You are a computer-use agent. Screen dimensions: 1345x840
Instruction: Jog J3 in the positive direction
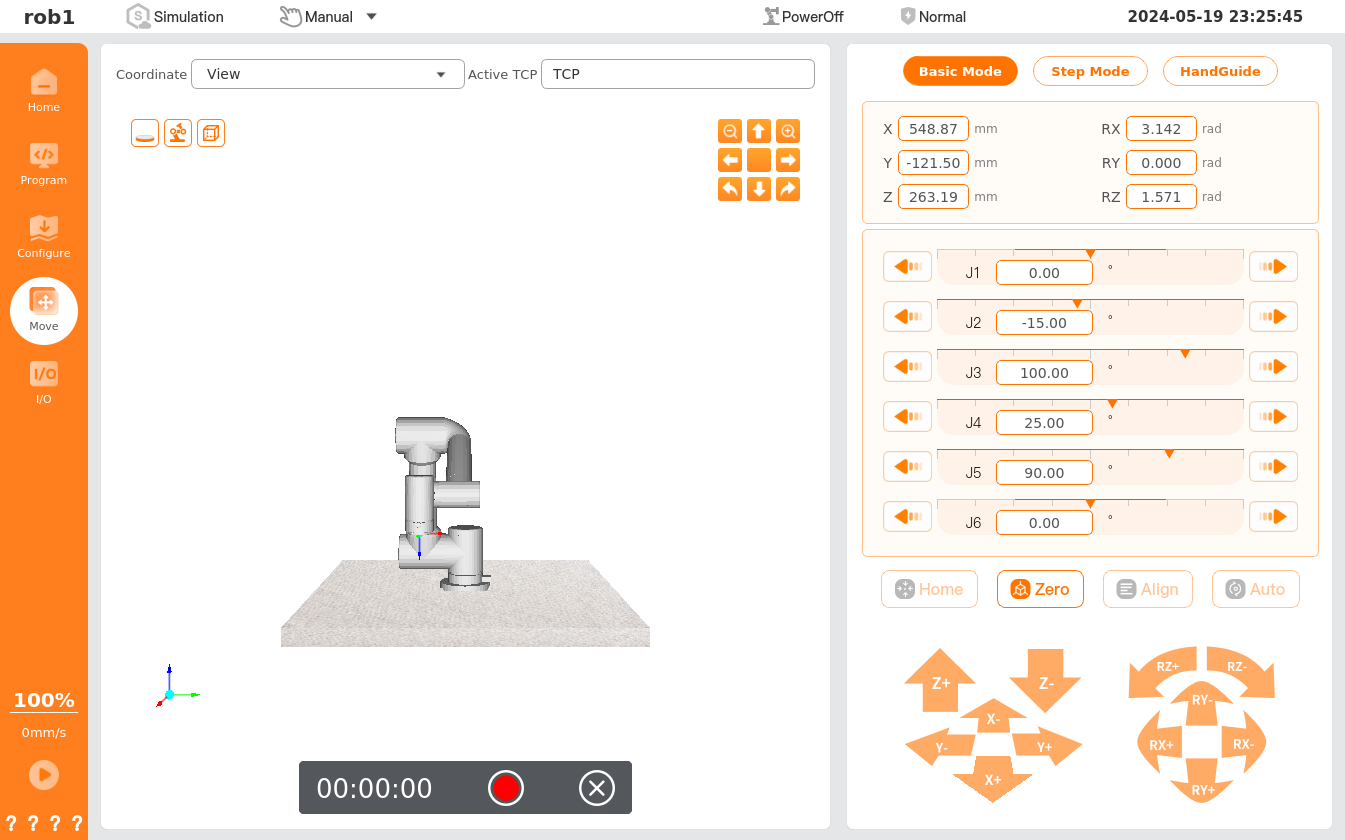[1273, 367]
